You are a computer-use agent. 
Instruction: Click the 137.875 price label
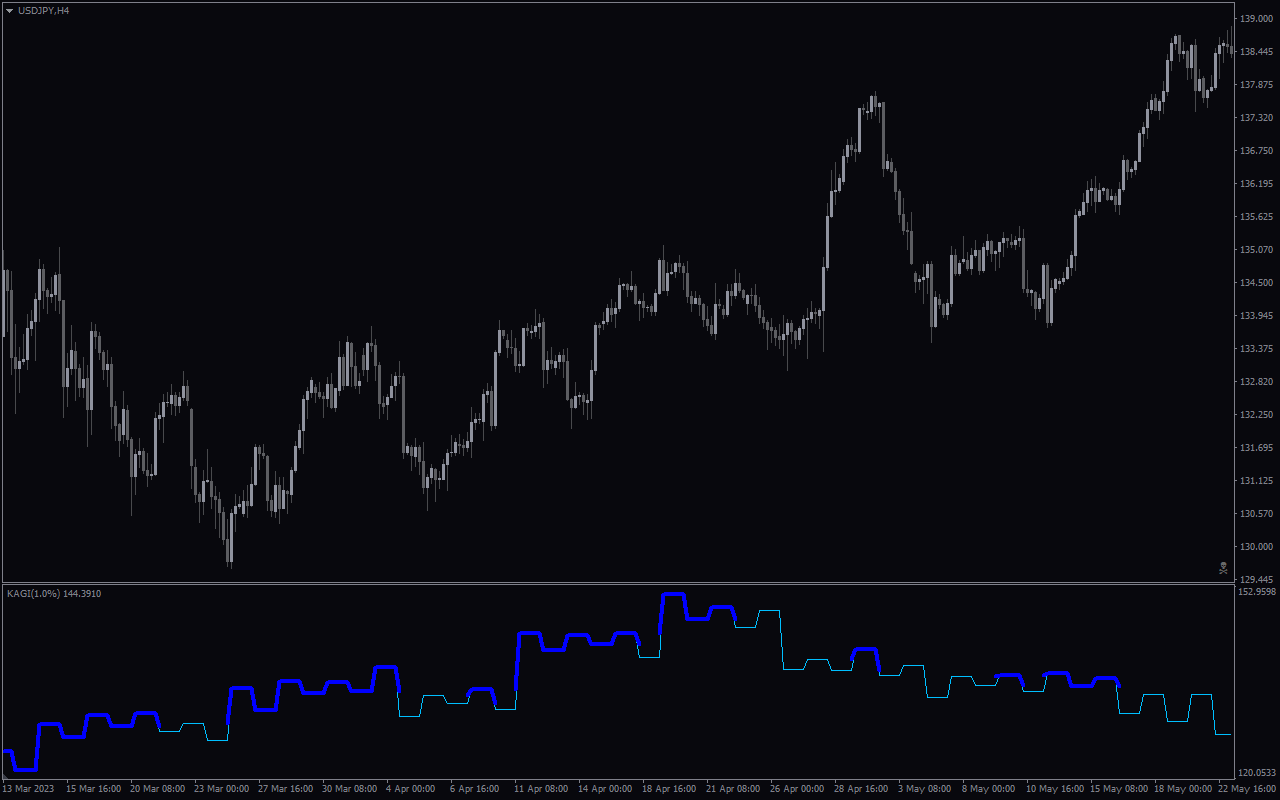coord(1257,85)
